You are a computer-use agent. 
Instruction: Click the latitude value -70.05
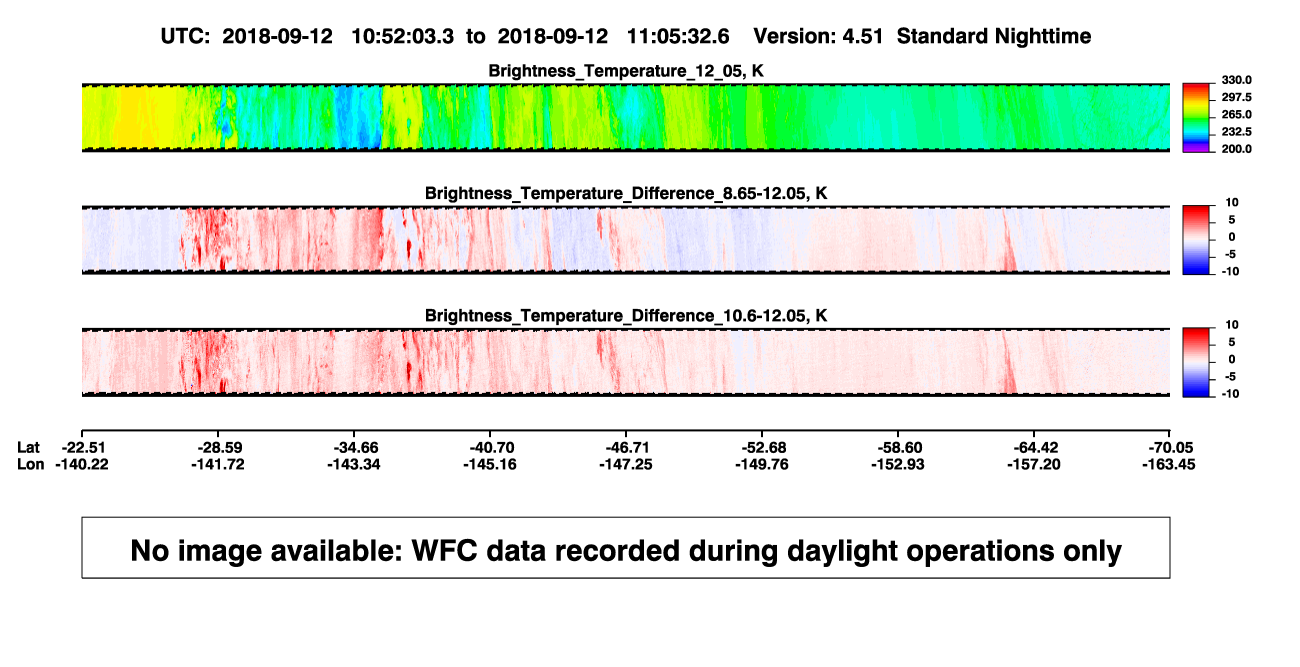coord(1172,446)
